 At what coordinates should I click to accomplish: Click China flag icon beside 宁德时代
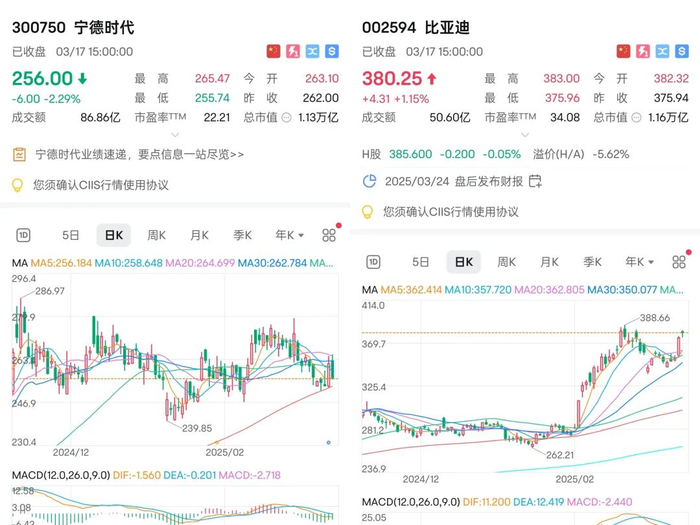274,51
